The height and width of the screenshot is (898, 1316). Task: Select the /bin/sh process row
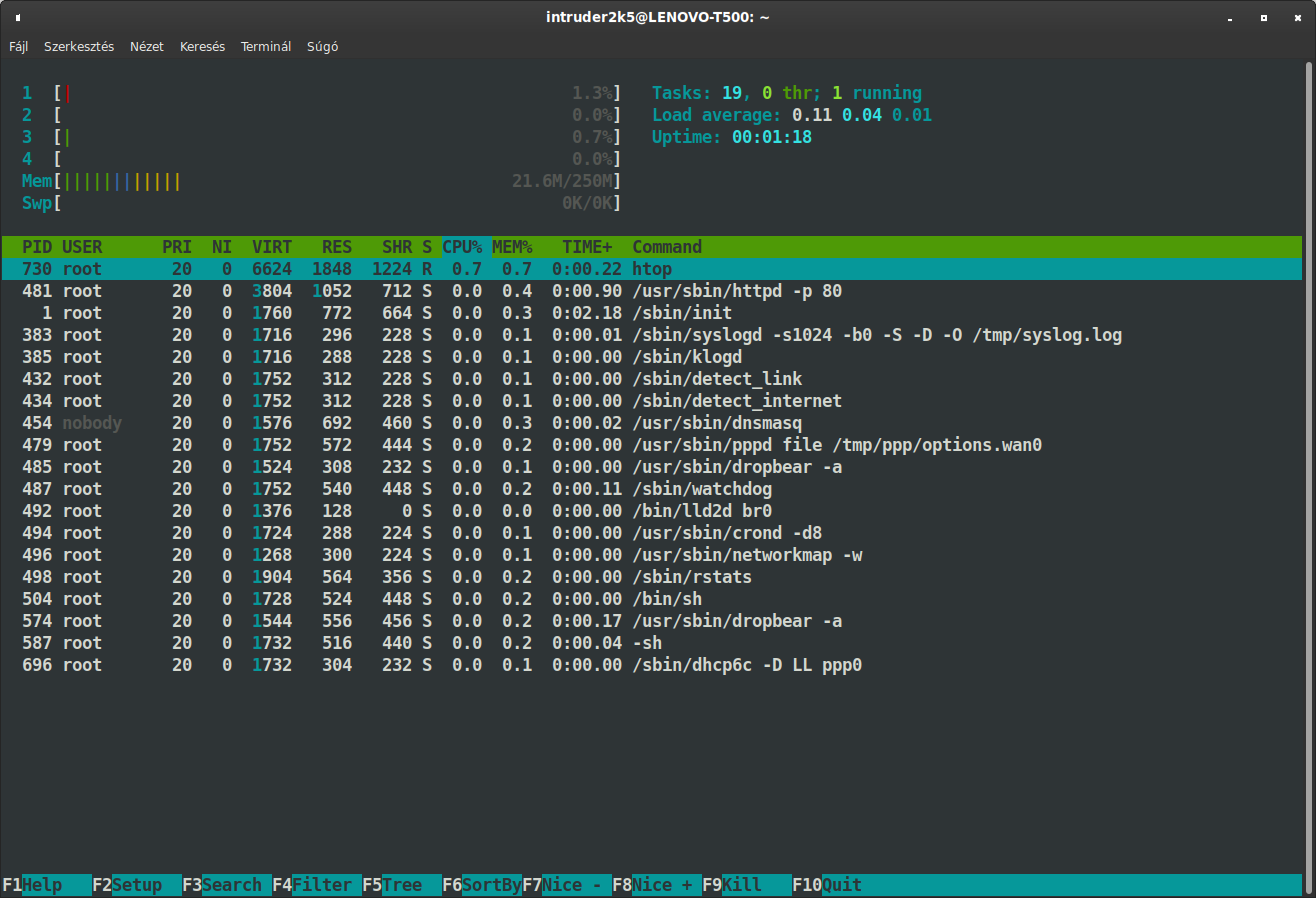652,599
